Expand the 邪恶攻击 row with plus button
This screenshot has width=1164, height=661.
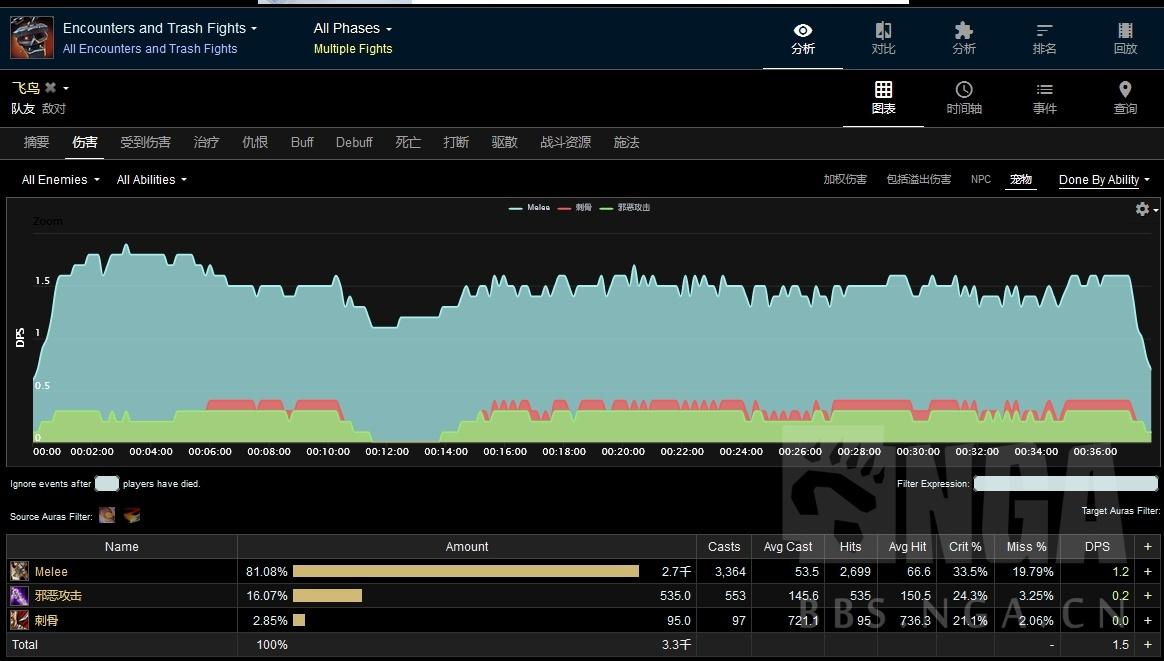pyautogui.click(x=1148, y=596)
